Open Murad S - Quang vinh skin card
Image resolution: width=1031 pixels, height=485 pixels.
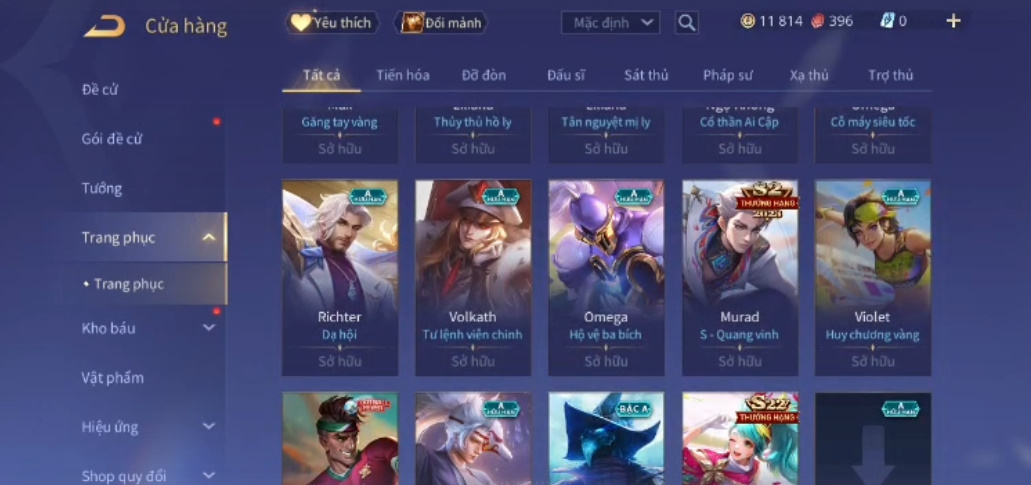740,277
